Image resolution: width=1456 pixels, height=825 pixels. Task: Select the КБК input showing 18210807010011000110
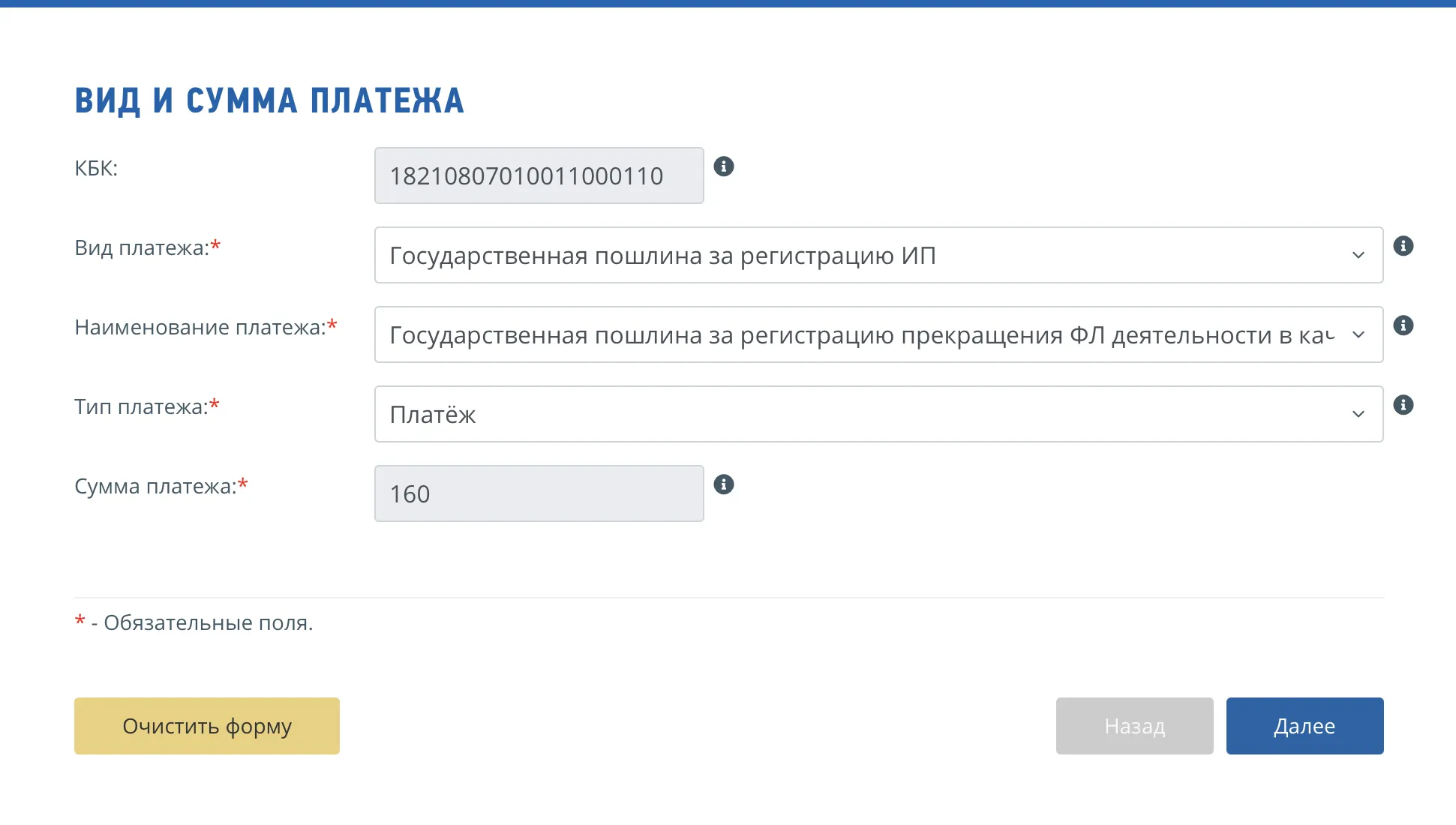pos(539,175)
